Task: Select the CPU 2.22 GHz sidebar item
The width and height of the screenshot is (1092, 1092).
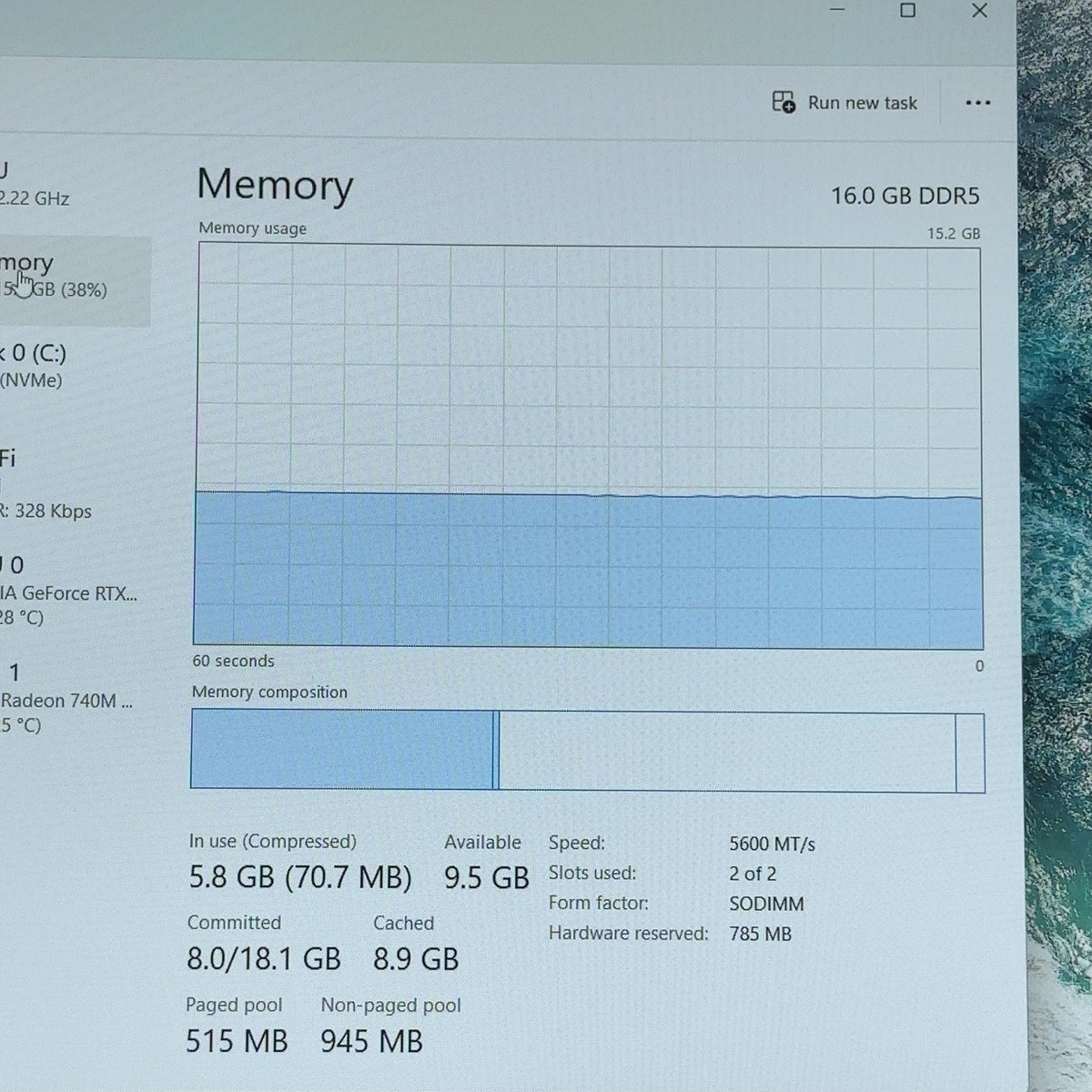Action: [73, 184]
